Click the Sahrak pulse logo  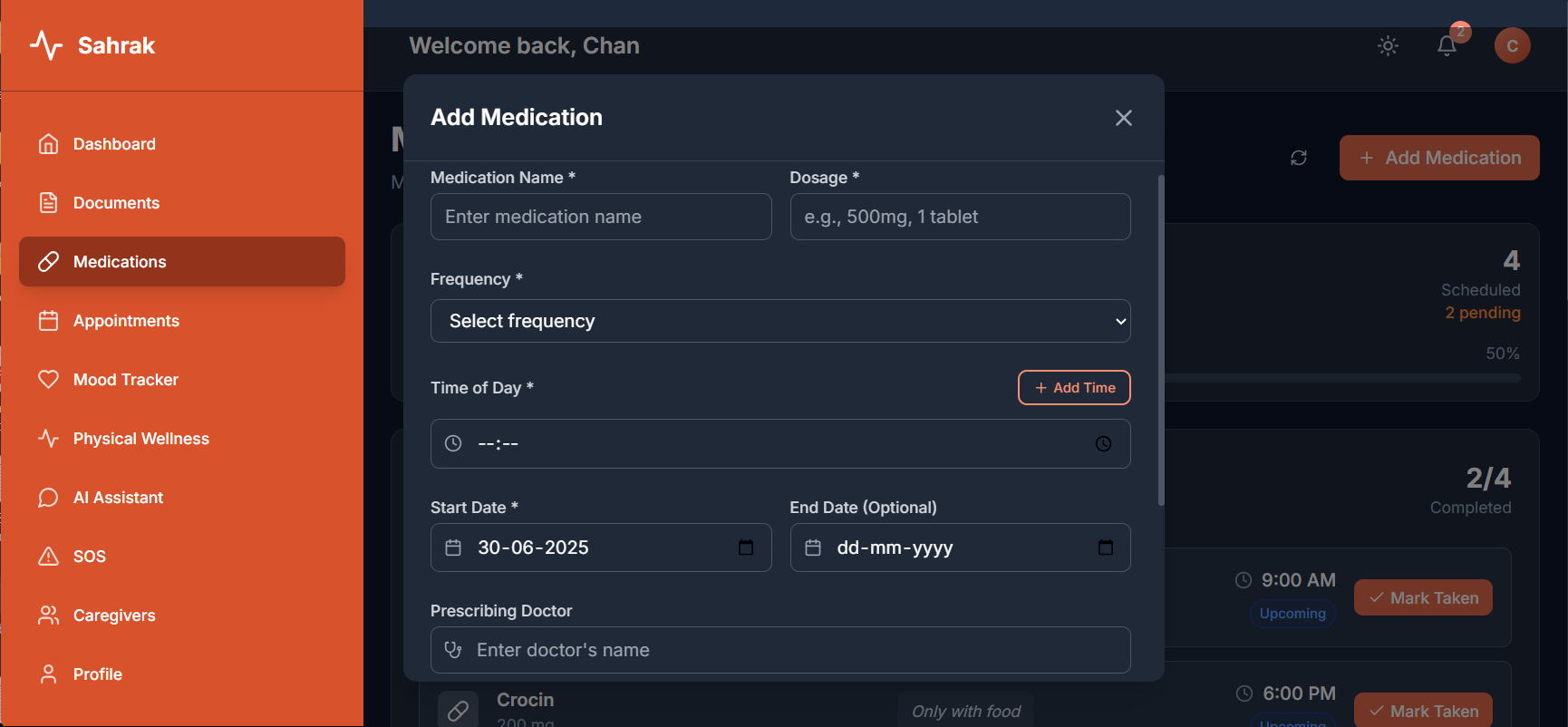pyautogui.click(x=46, y=45)
